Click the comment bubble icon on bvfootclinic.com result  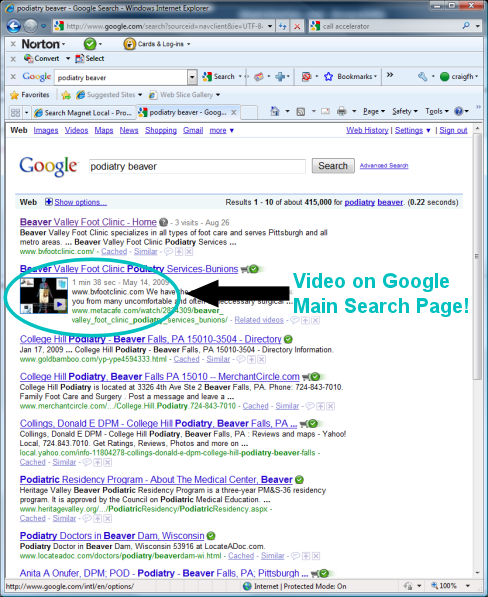point(168,252)
